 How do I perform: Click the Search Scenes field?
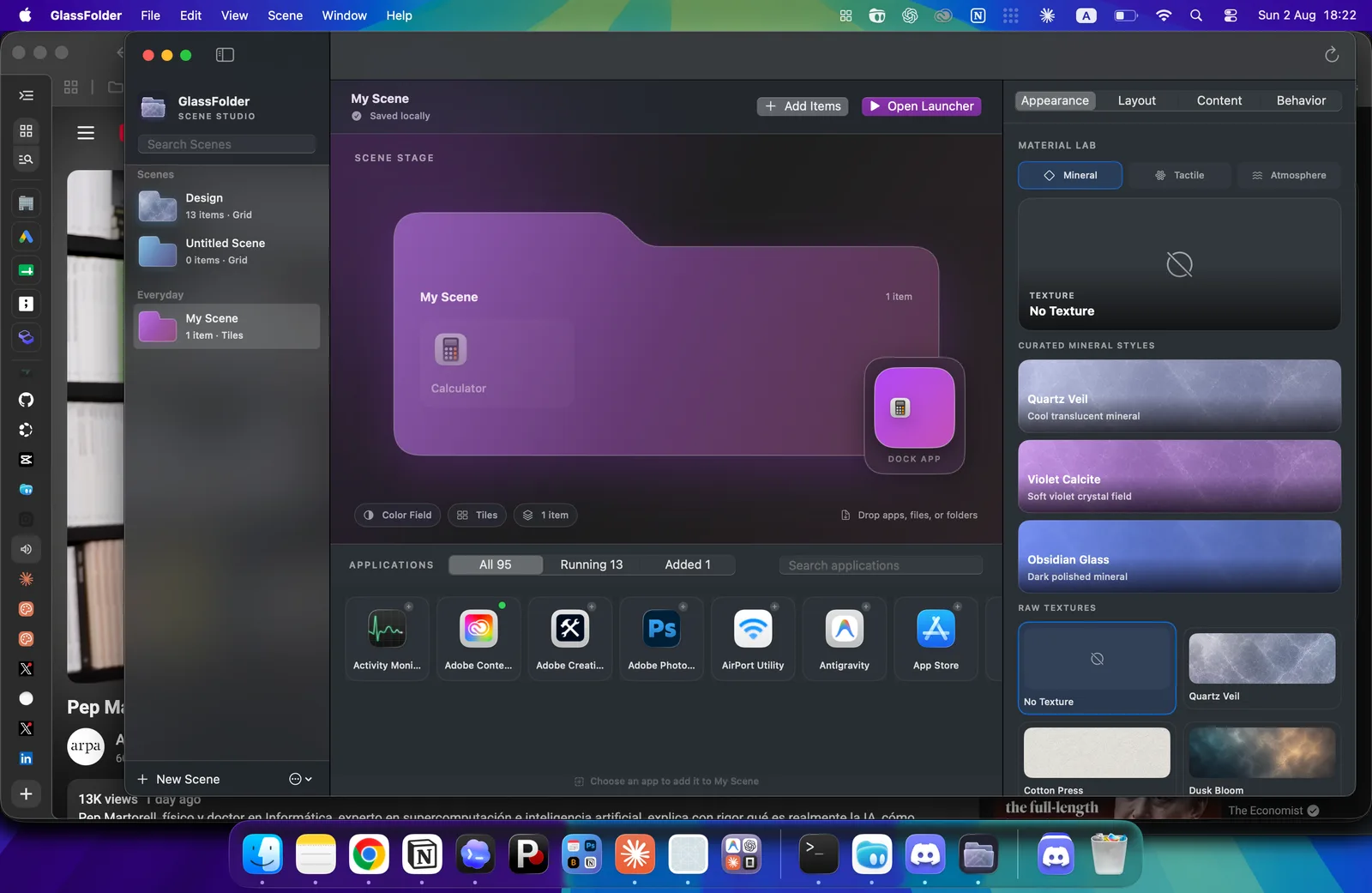(226, 144)
